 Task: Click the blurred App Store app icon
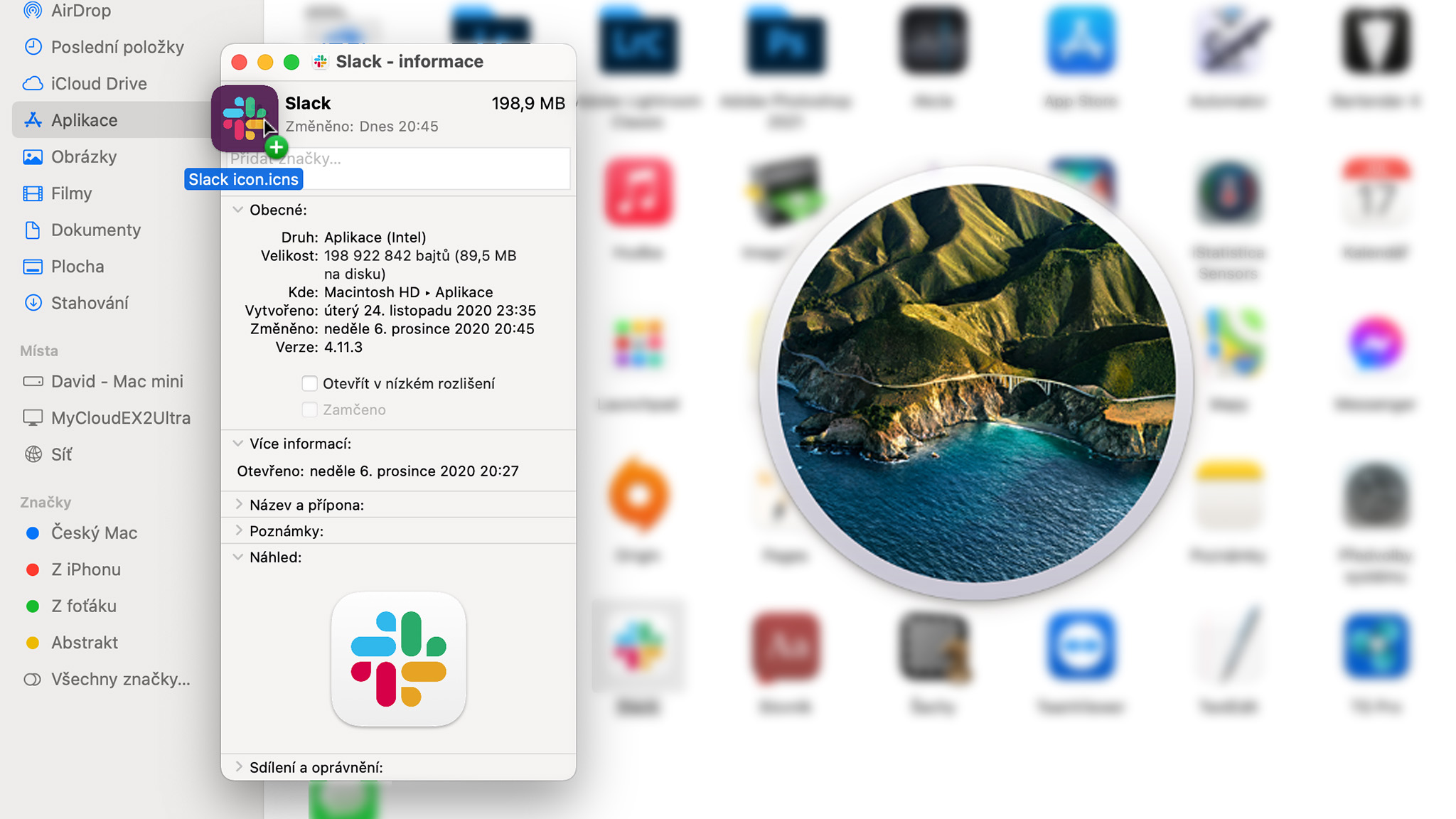(x=1080, y=41)
